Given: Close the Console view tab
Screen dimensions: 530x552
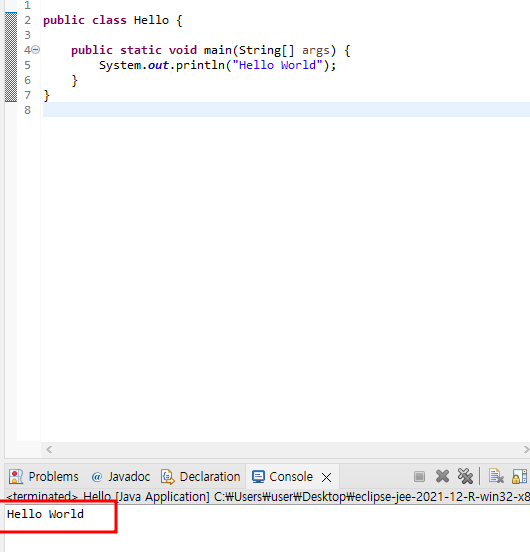Looking at the screenshot, I should point(327,477).
